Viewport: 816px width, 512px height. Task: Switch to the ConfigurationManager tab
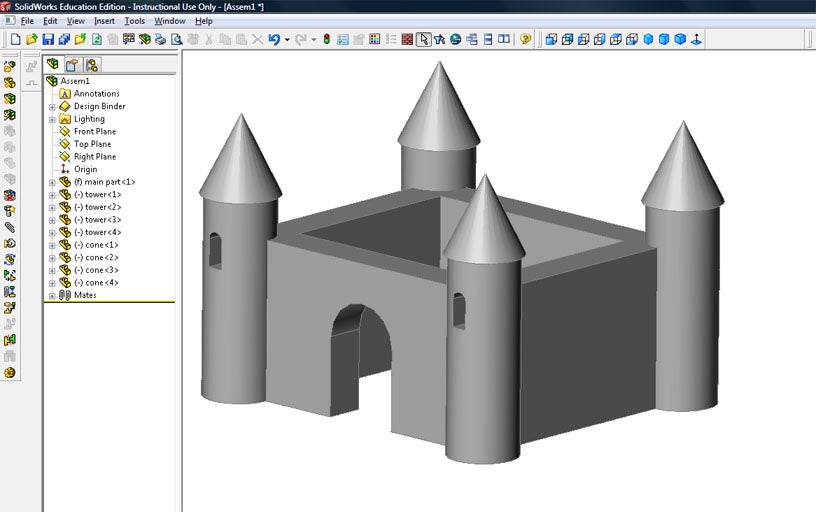pyautogui.click(x=92, y=65)
